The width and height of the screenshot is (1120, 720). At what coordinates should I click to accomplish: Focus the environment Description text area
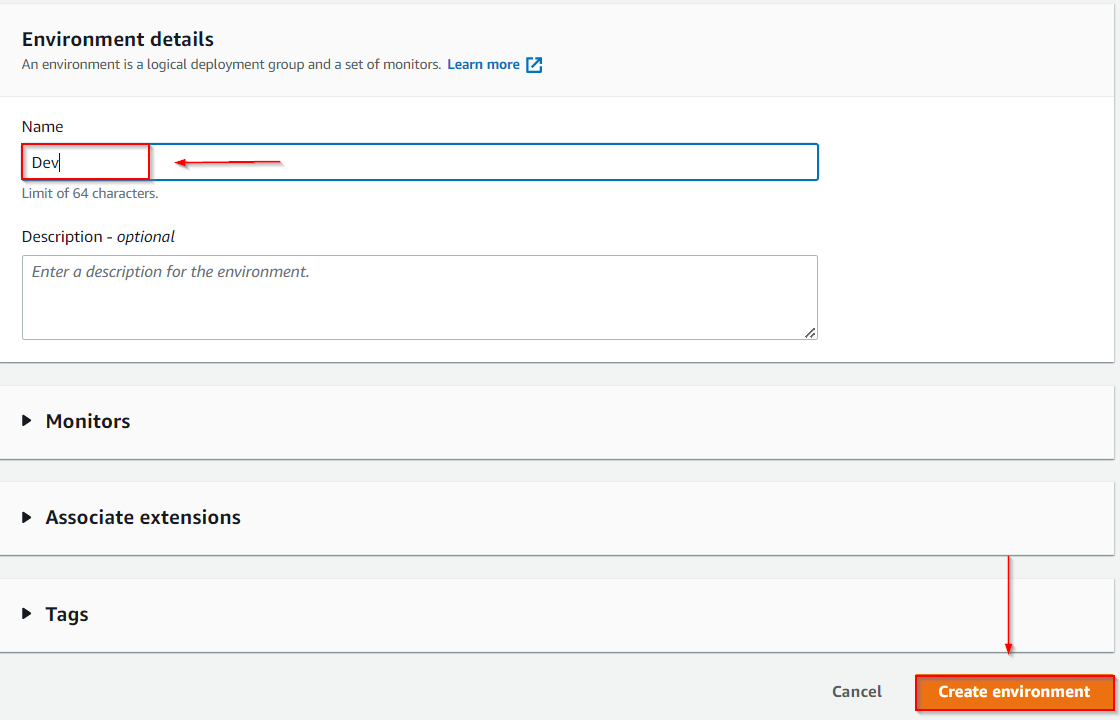419,297
